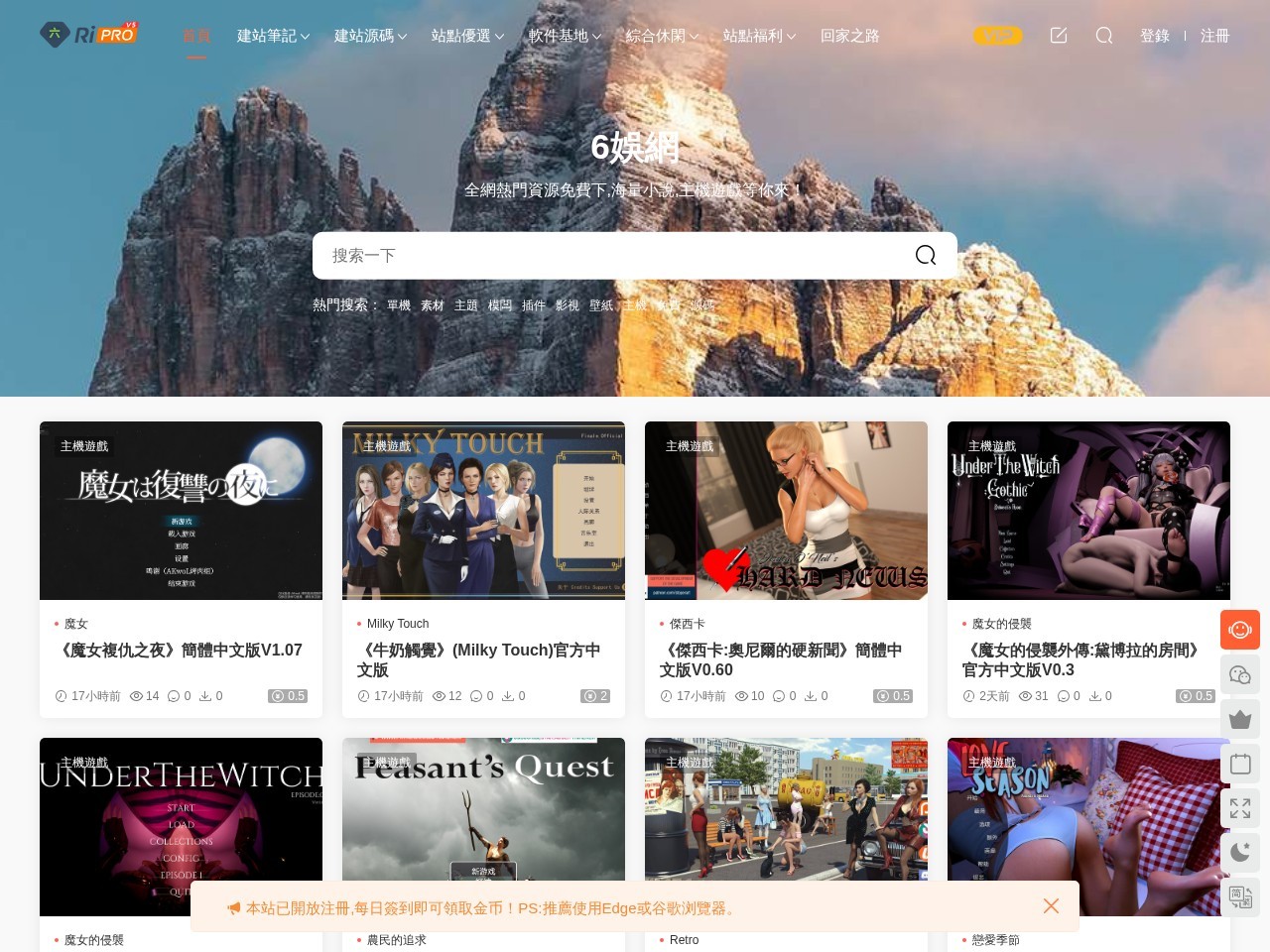Screen dimensions: 1270x952
Task: Click the 注冊 register link
Action: 1215,36
